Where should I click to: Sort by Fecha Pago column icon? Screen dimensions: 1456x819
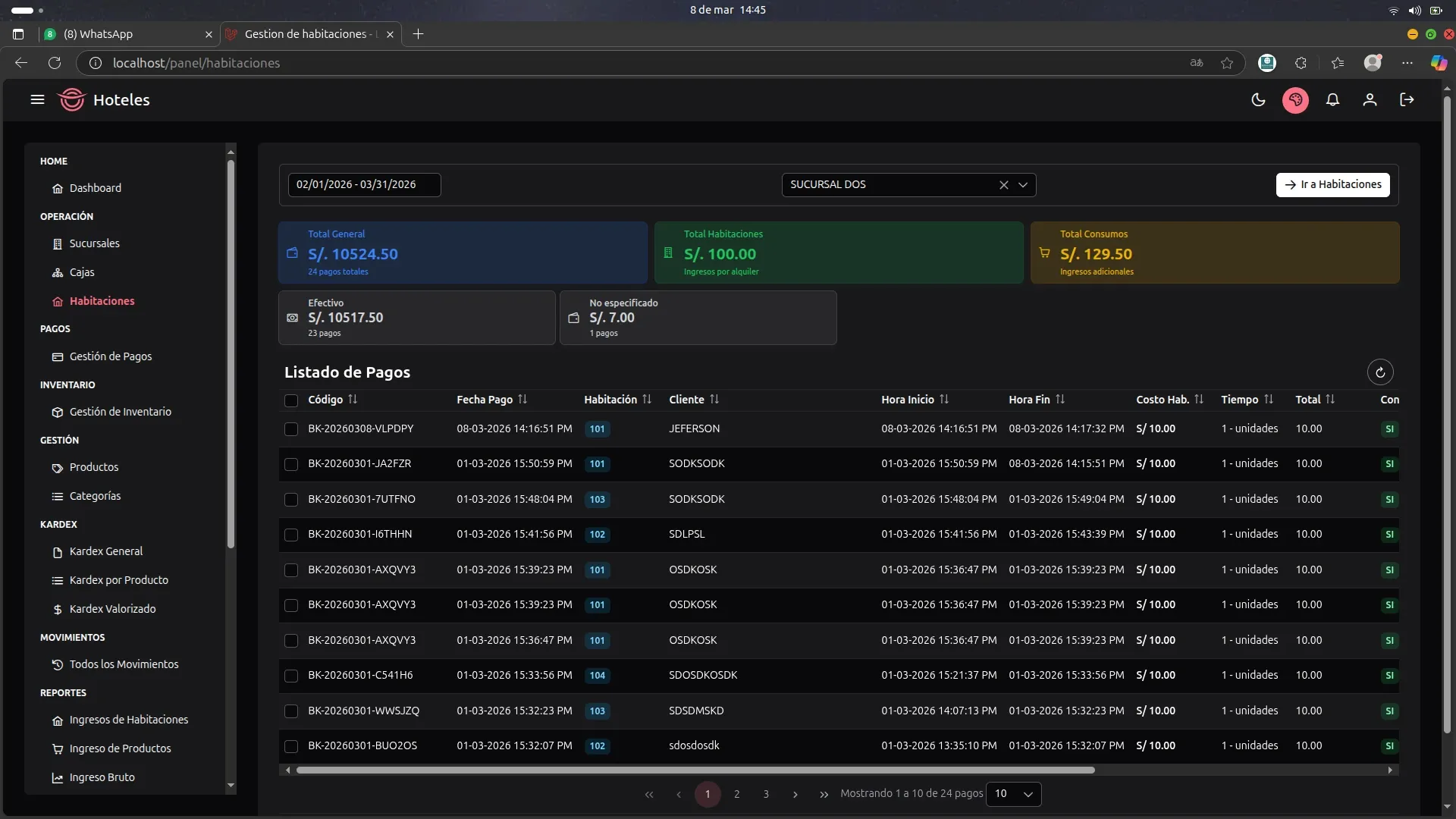click(x=522, y=400)
